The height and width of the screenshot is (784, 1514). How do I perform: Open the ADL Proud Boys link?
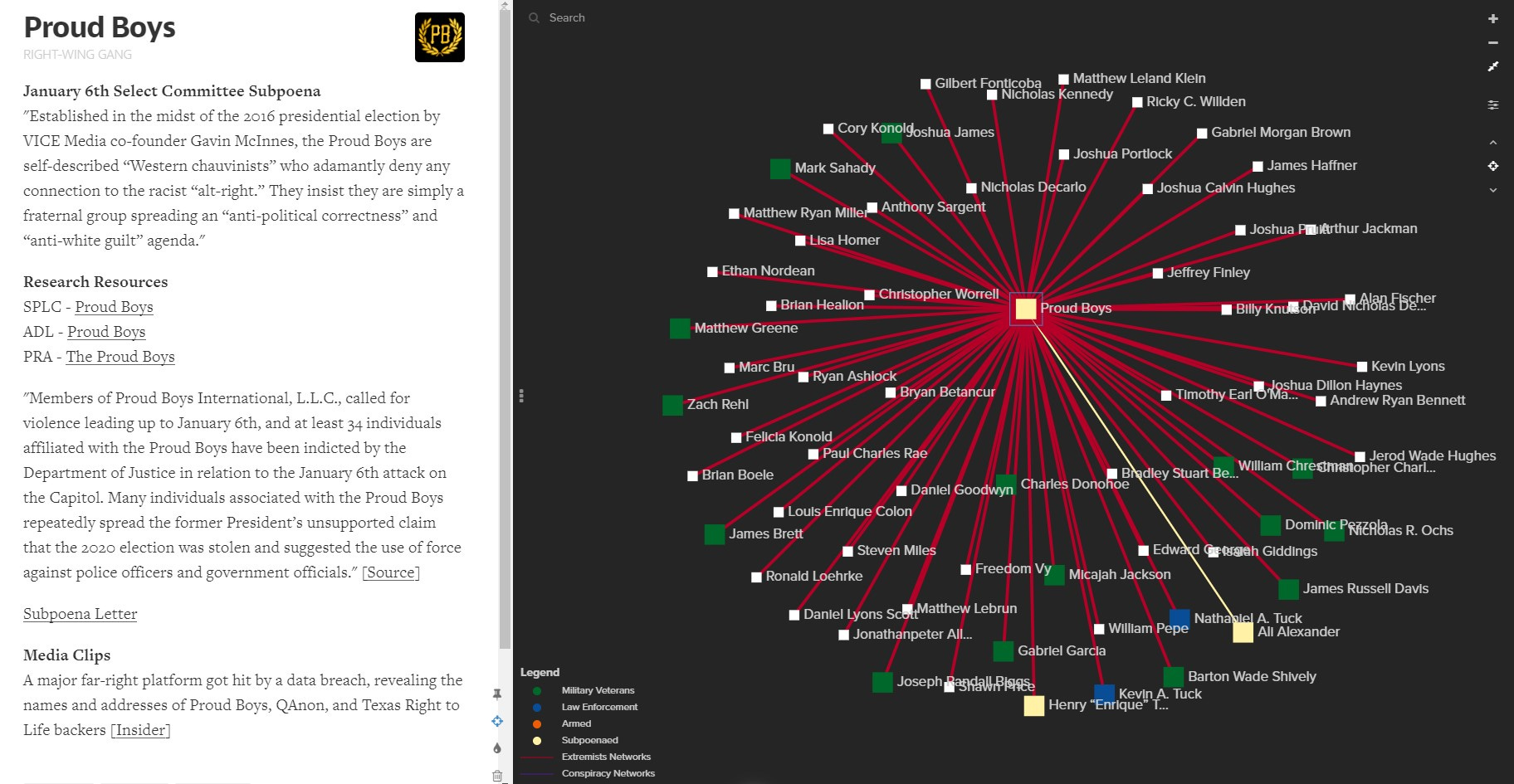coord(106,331)
